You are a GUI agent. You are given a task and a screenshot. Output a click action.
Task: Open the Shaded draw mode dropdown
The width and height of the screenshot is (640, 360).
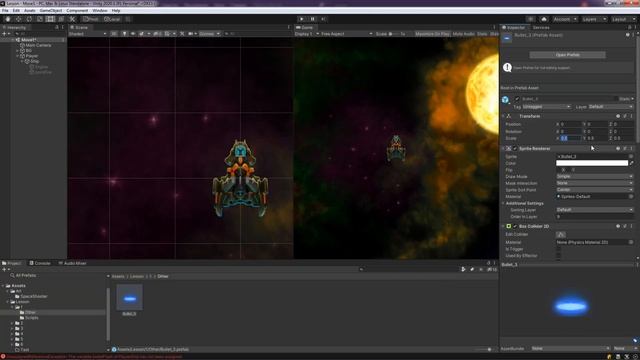pos(88,34)
